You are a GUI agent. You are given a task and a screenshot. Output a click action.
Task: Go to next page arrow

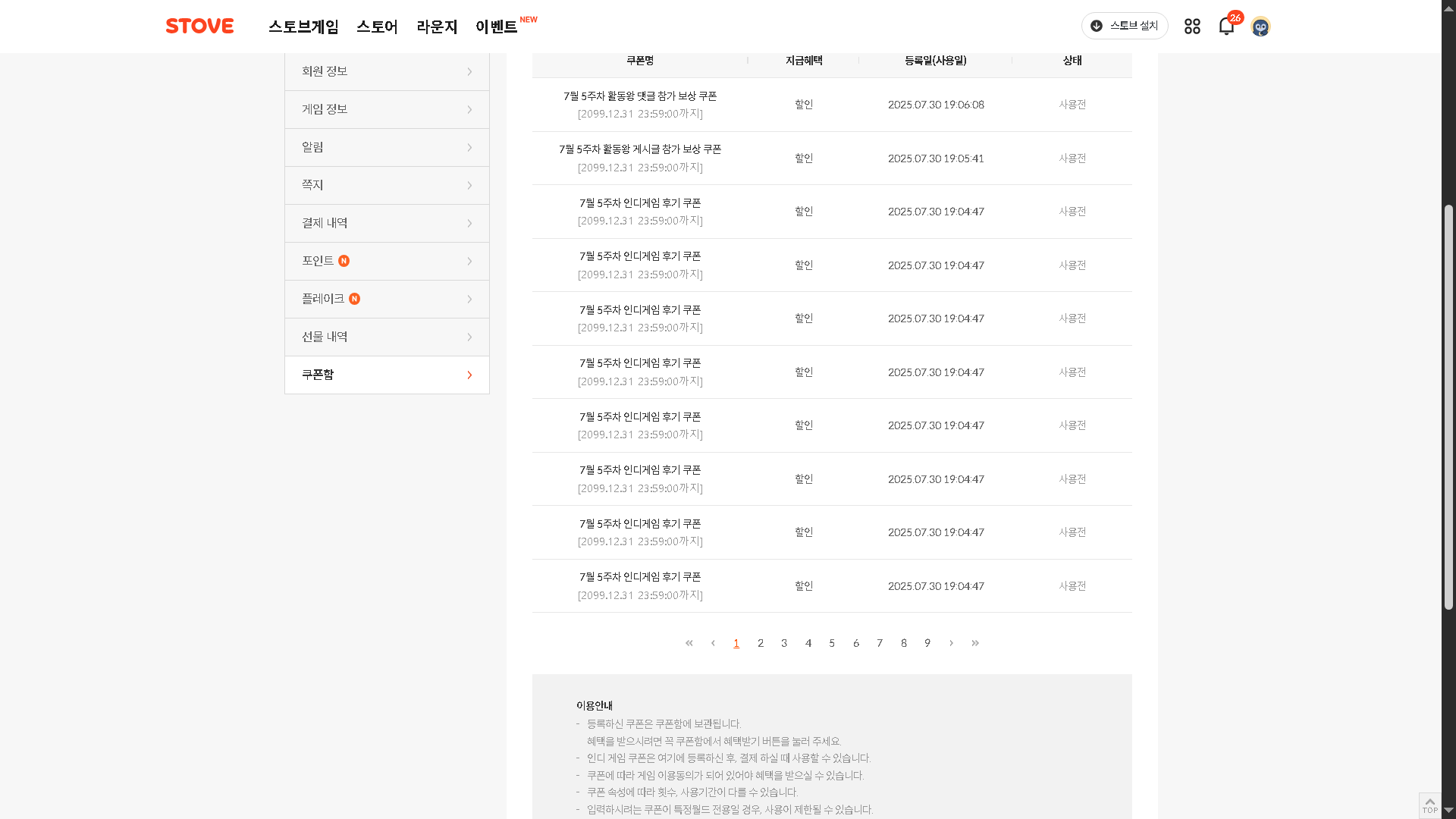pos(951,643)
